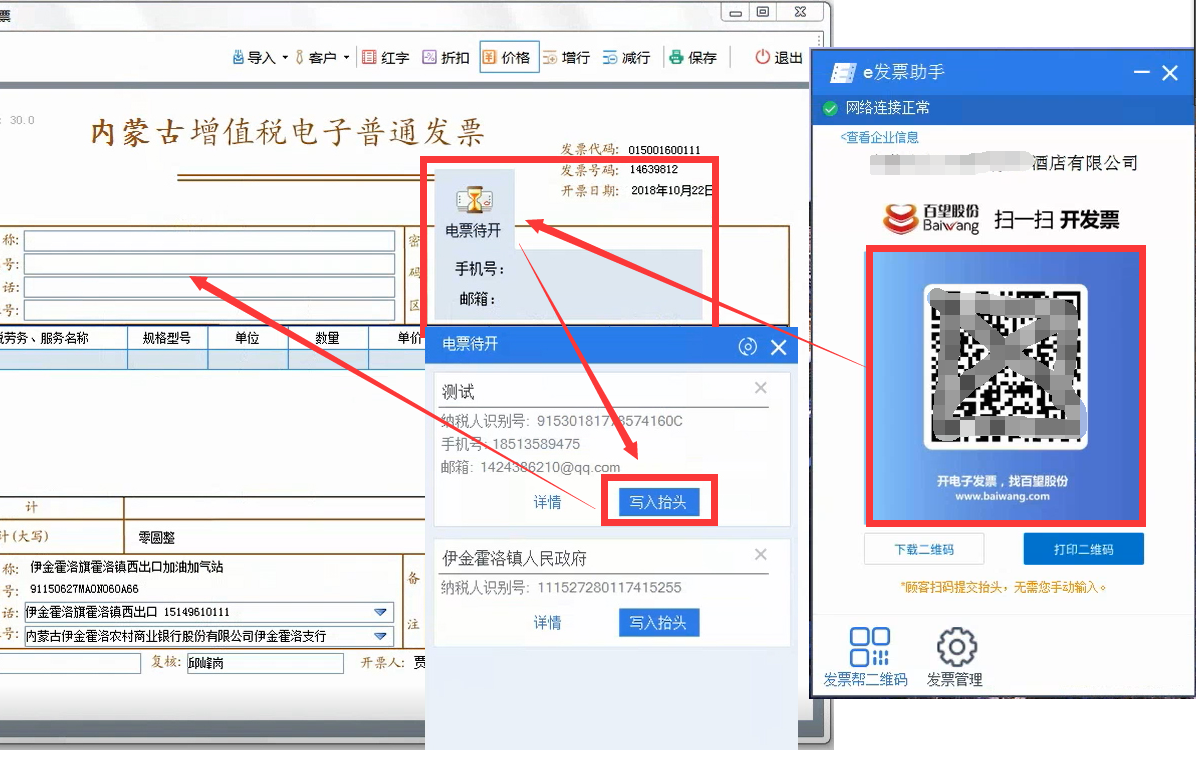Click the e发票助手 logo icon

click(843, 72)
